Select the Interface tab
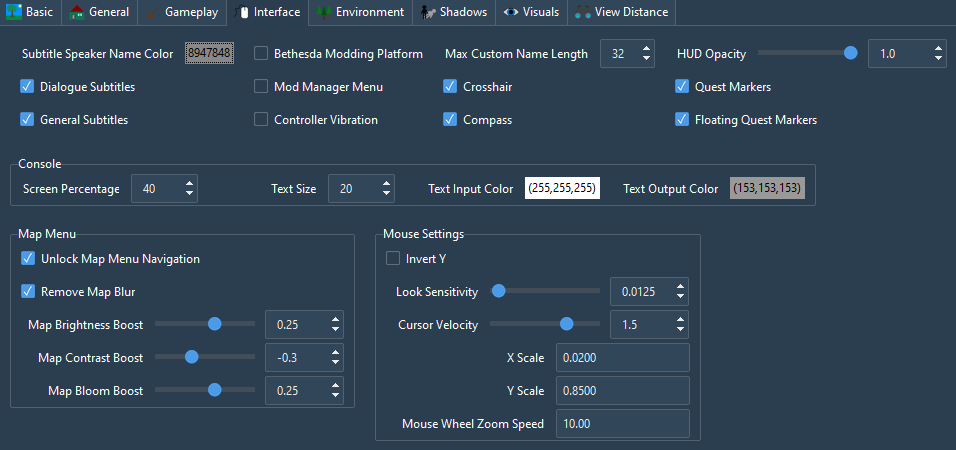956x450 pixels. click(x=267, y=12)
